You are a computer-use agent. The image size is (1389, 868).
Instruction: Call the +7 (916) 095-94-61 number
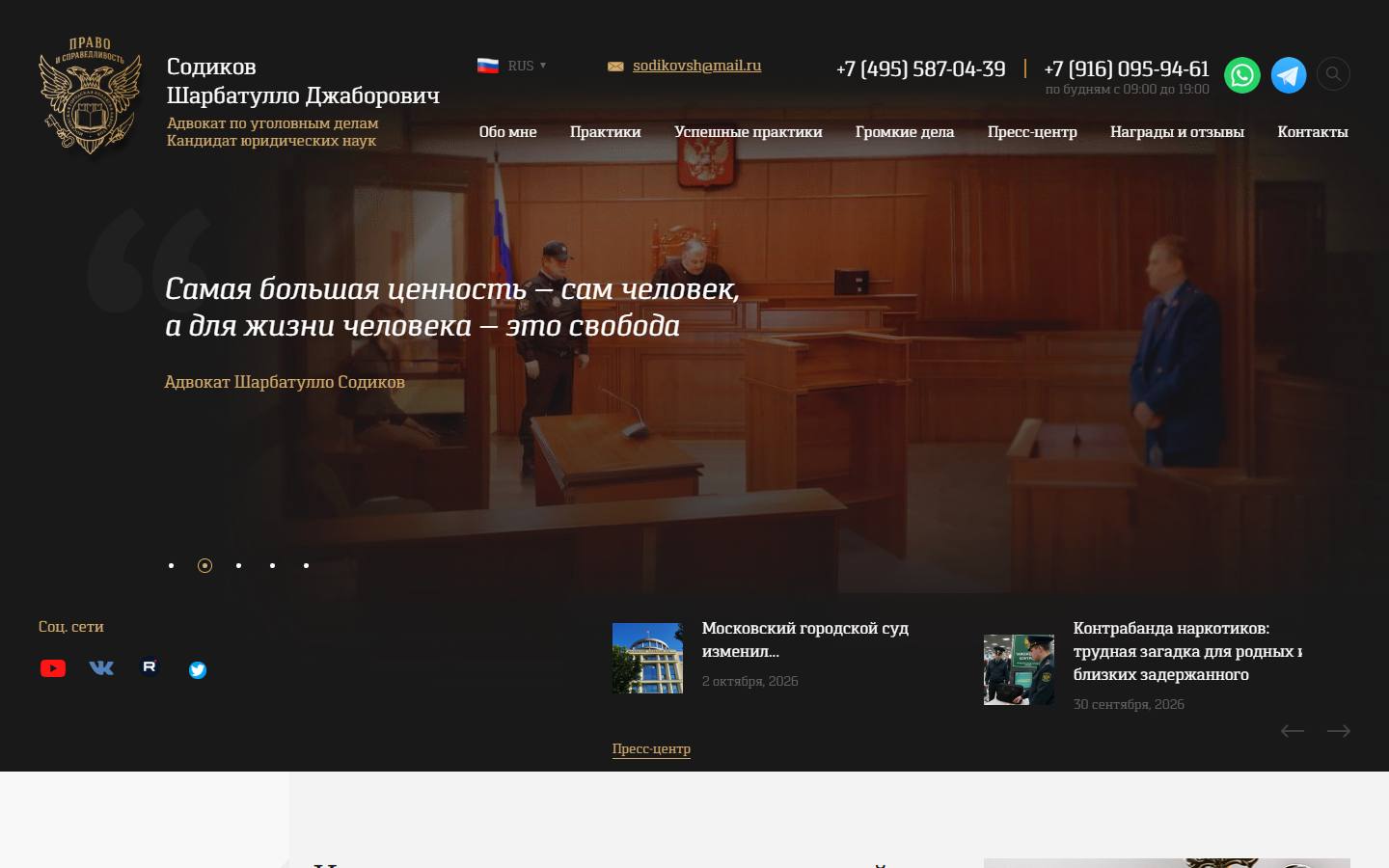(x=1127, y=68)
